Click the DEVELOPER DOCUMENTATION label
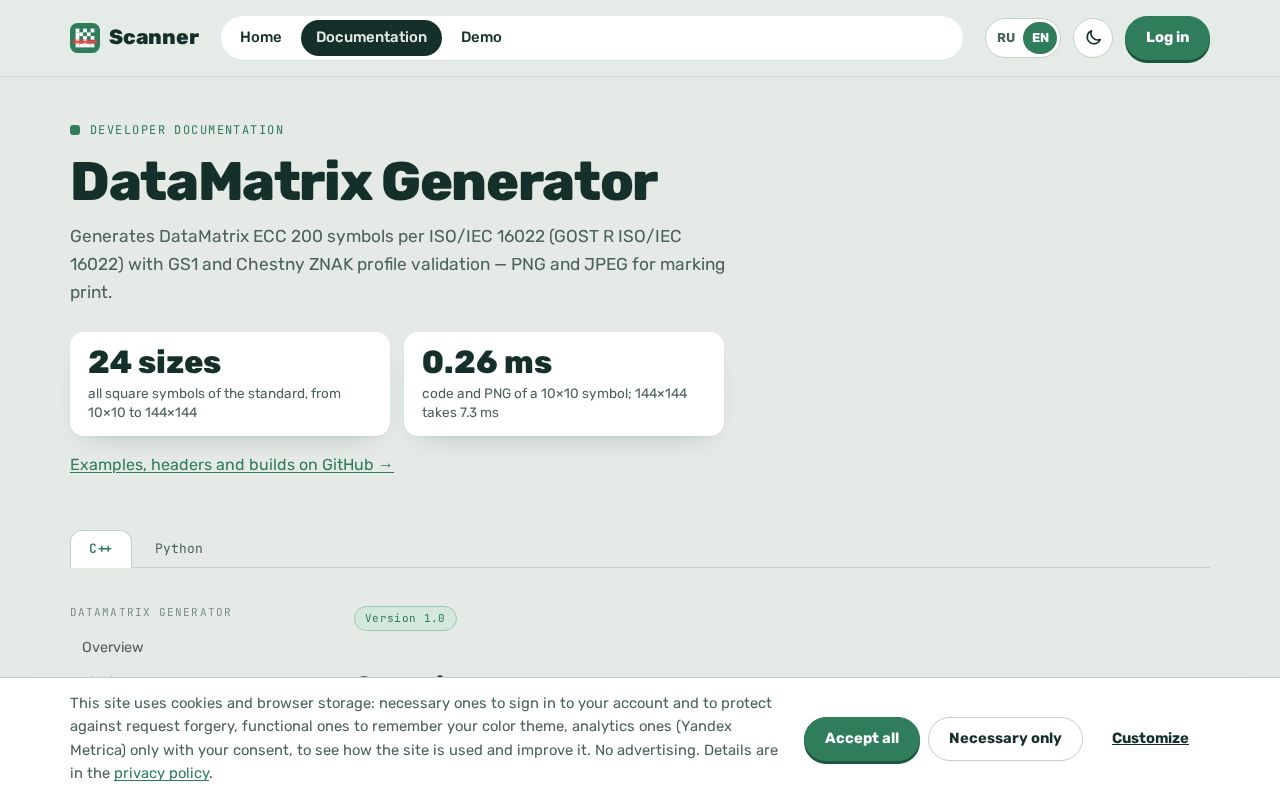 point(187,130)
